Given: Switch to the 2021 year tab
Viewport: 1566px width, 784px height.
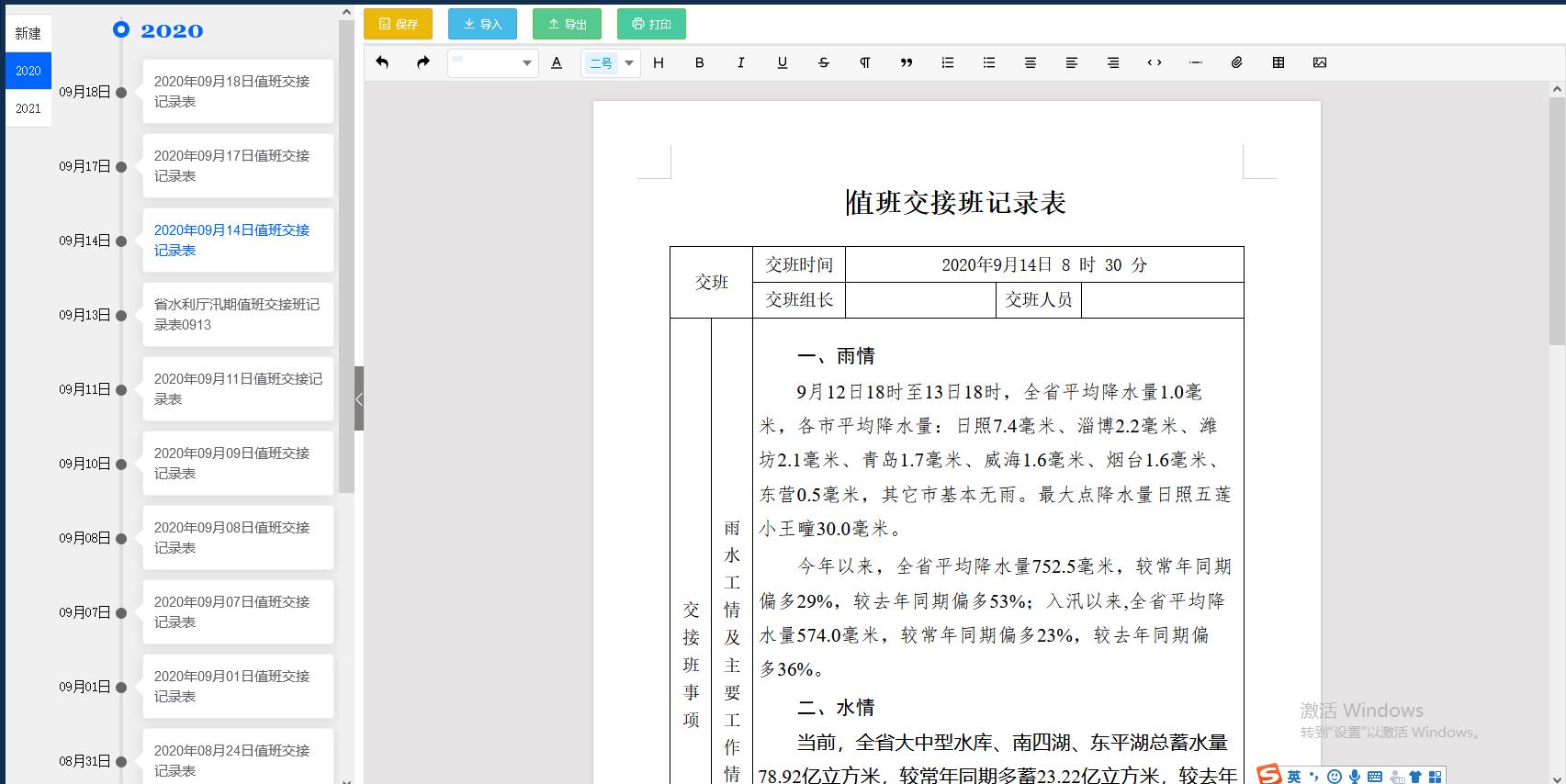Looking at the screenshot, I should pos(28,108).
